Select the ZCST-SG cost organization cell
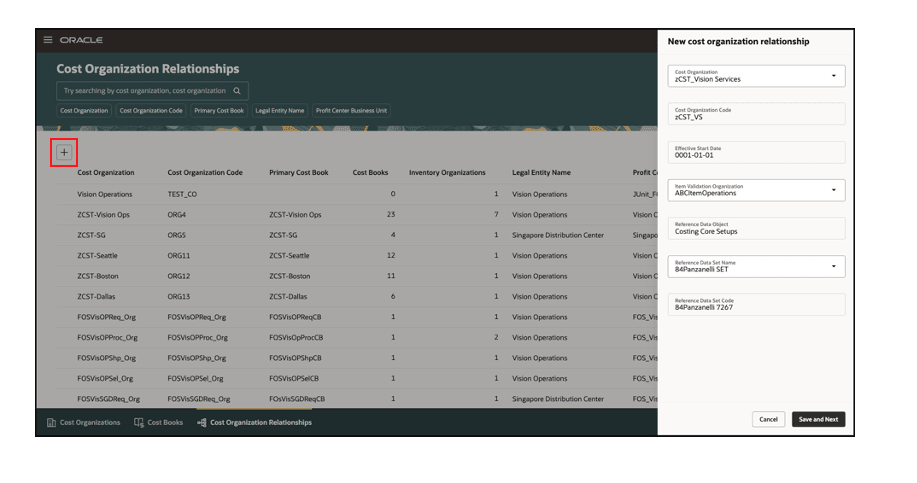 coord(91,235)
